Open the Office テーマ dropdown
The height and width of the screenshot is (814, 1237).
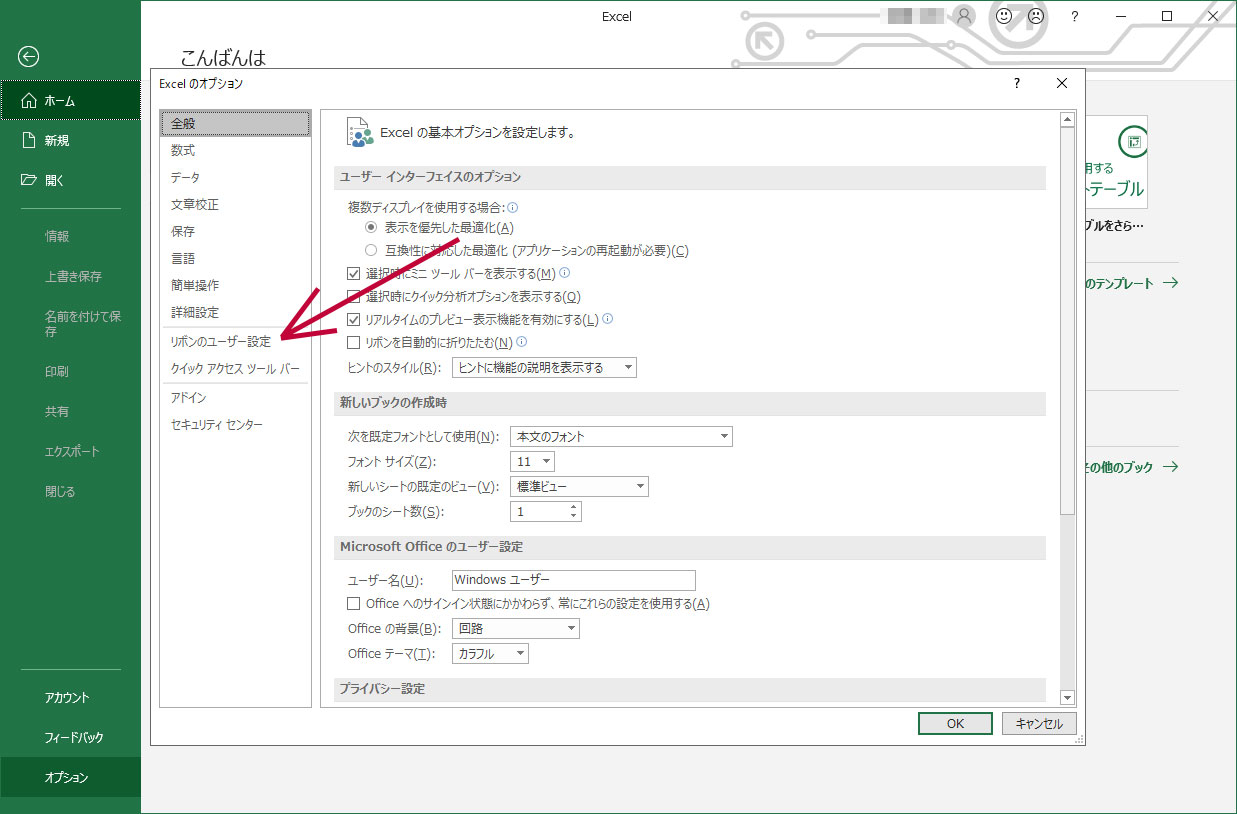tap(490, 654)
